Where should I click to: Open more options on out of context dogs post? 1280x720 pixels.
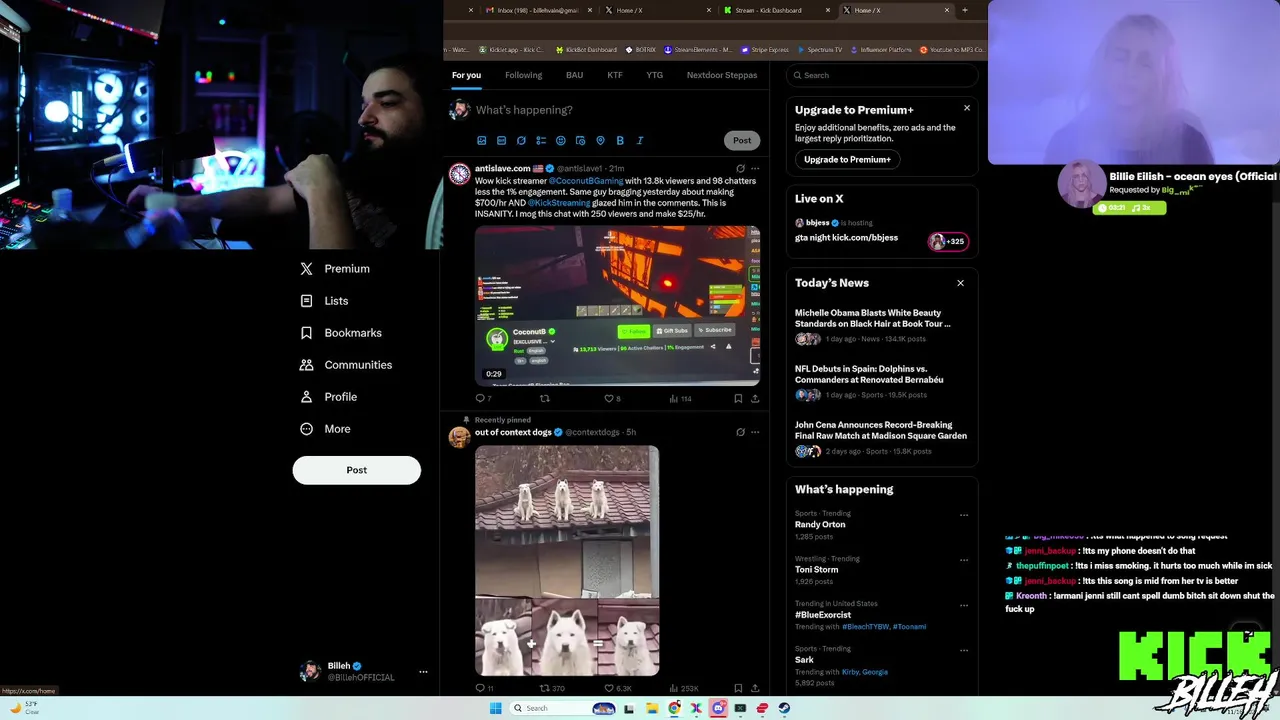[x=755, y=432]
